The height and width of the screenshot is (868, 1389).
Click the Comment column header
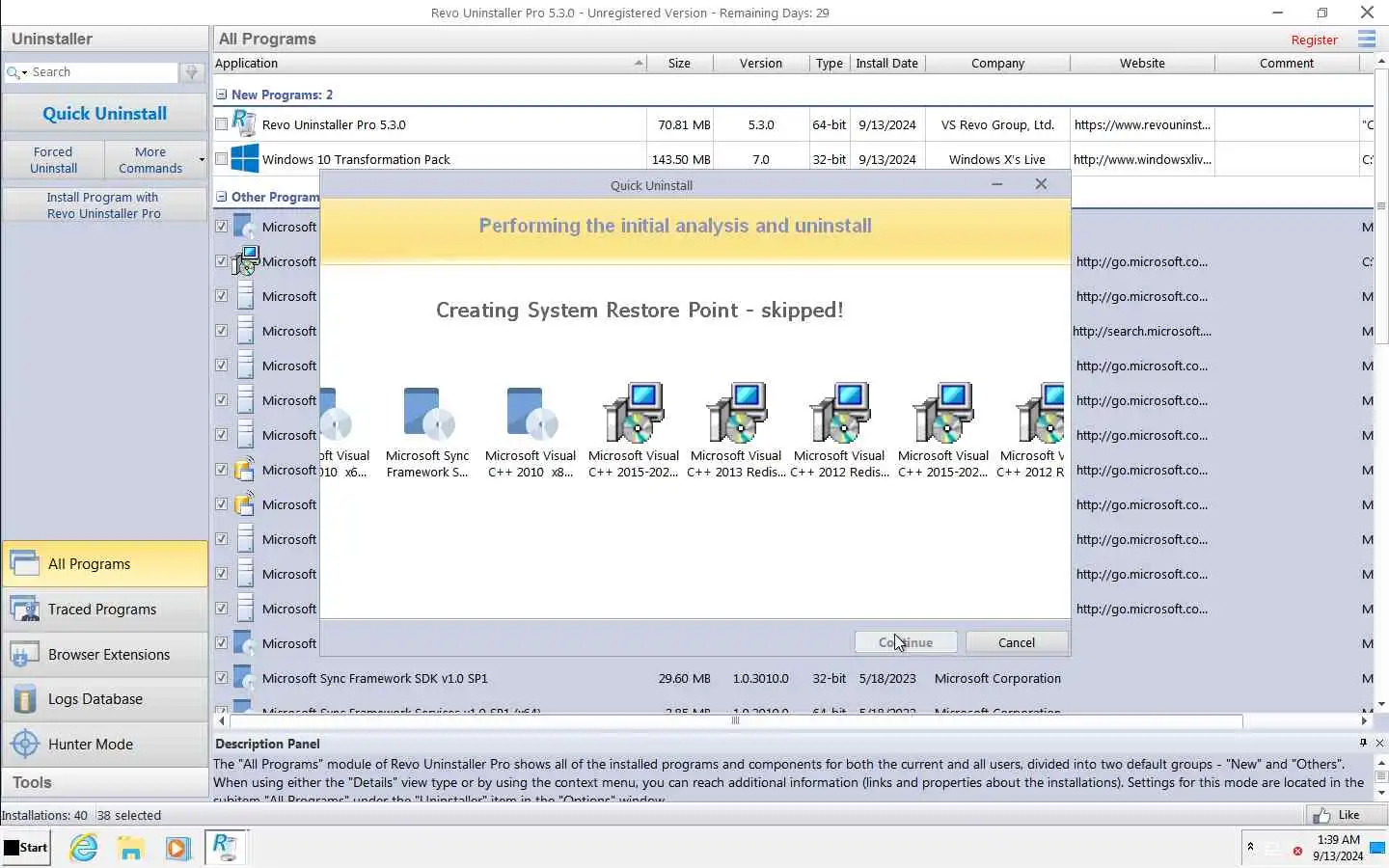[x=1287, y=63]
